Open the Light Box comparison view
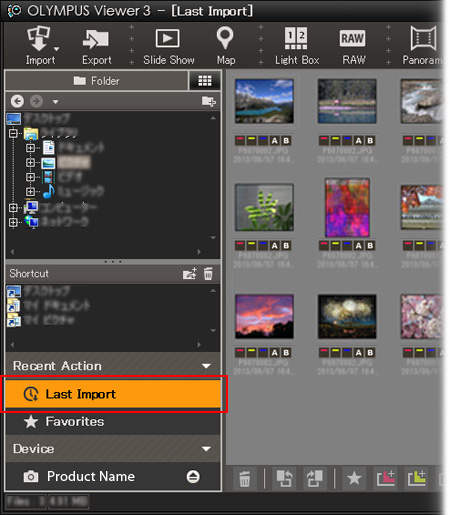The image size is (450, 515). point(297,46)
